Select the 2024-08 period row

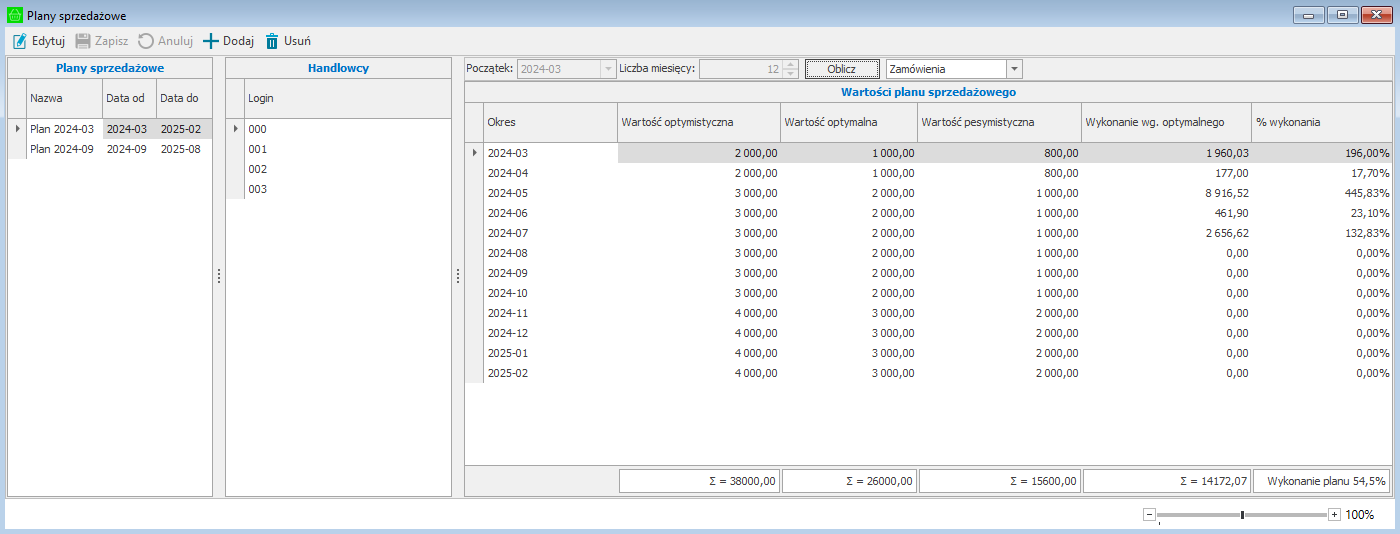point(929,253)
